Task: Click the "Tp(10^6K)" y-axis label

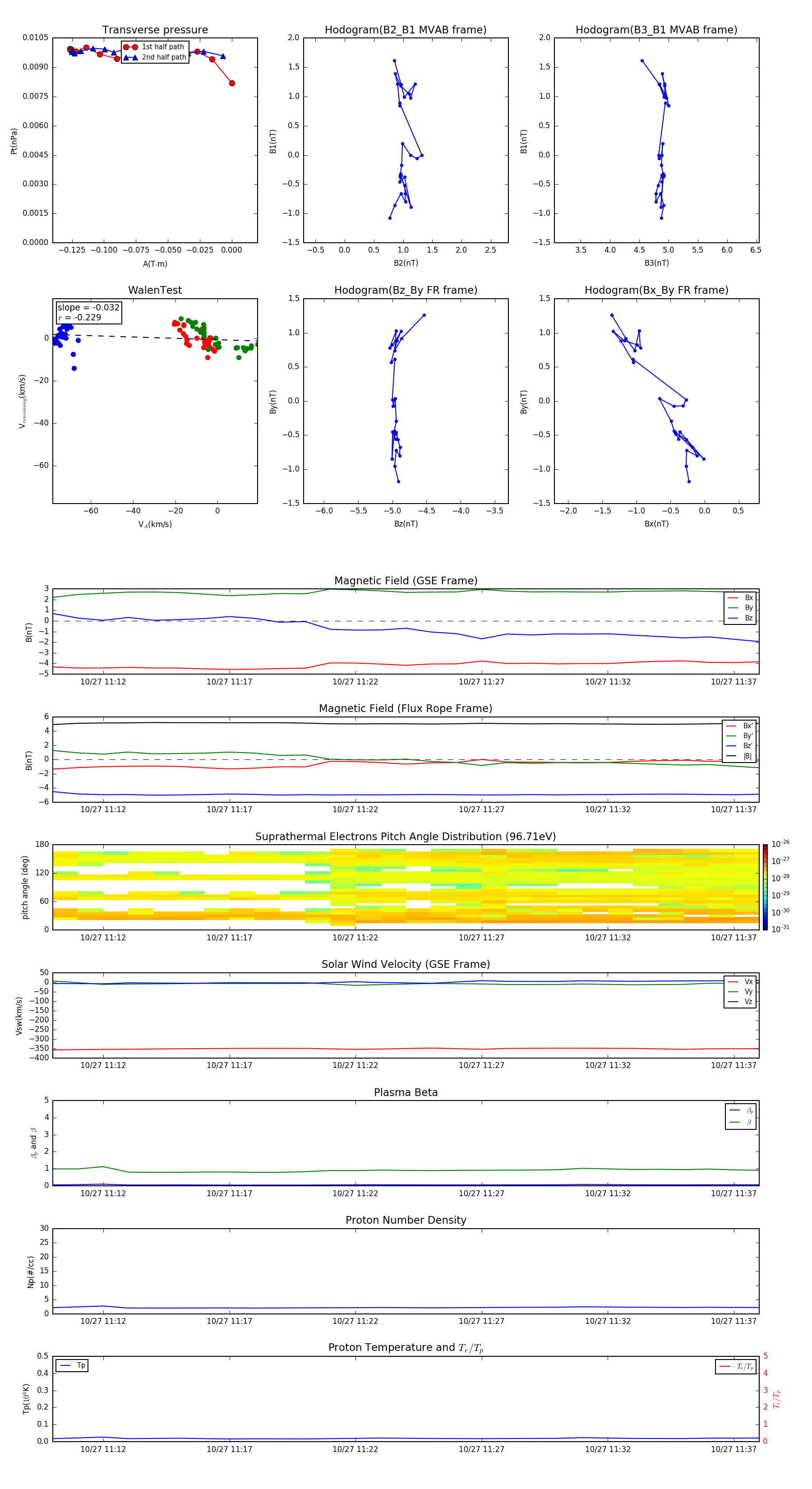Action: (x=26, y=1399)
